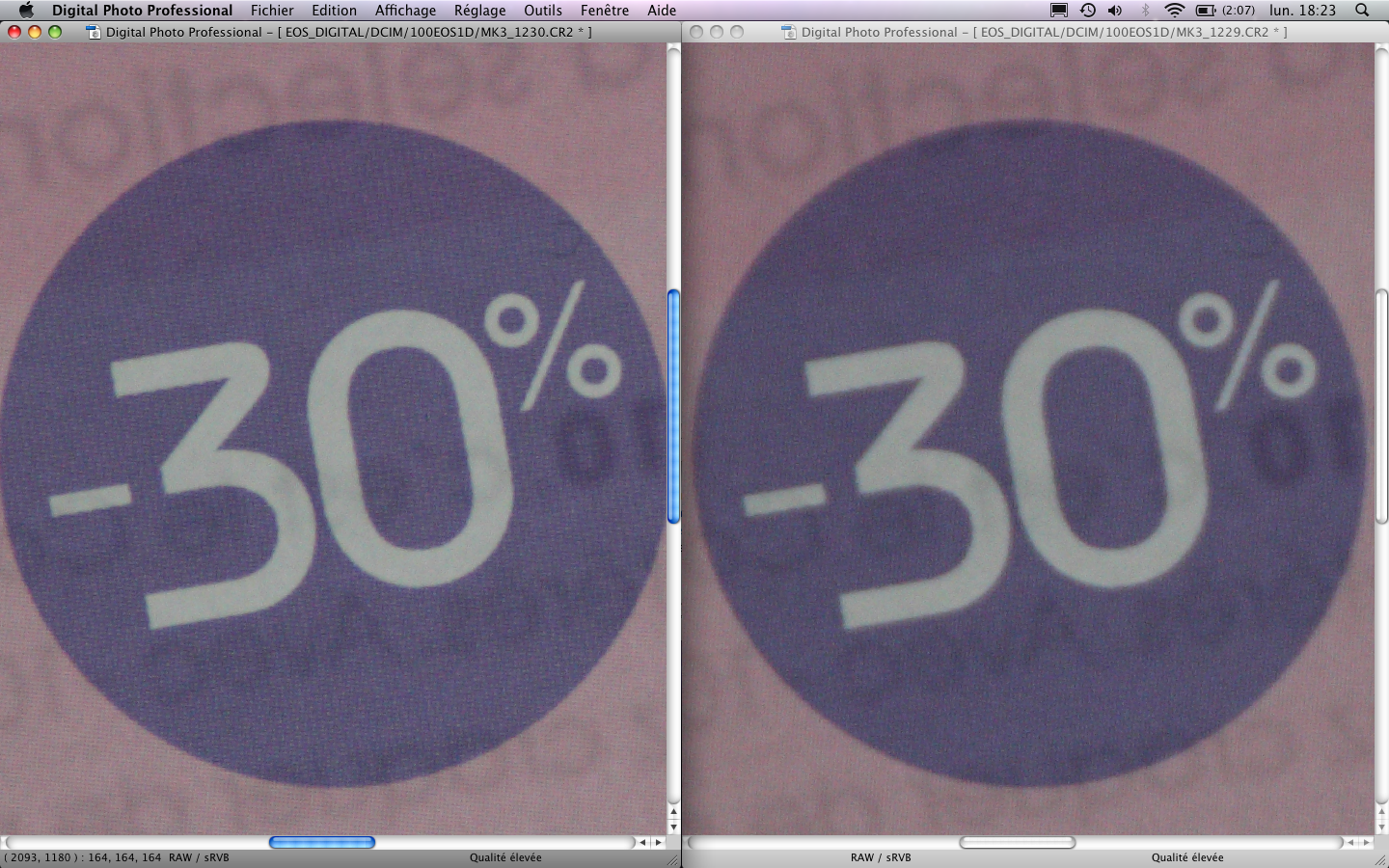This screenshot has height=868, width=1389.
Task: Click the document proxy icon of MK3_1229.CR2 window
Action: tap(788, 32)
